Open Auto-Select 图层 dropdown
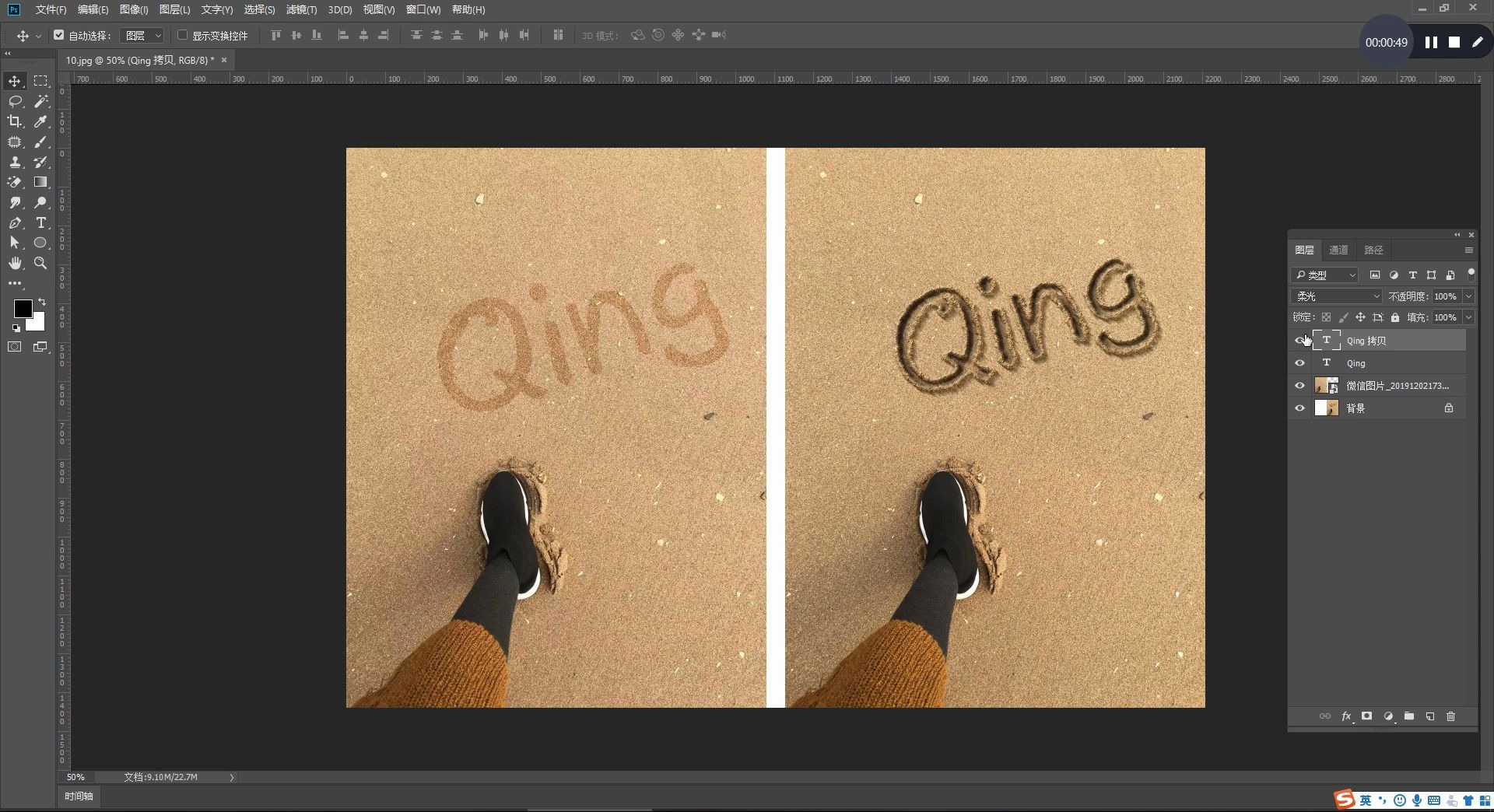This screenshot has width=1494, height=812. click(144, 36)
